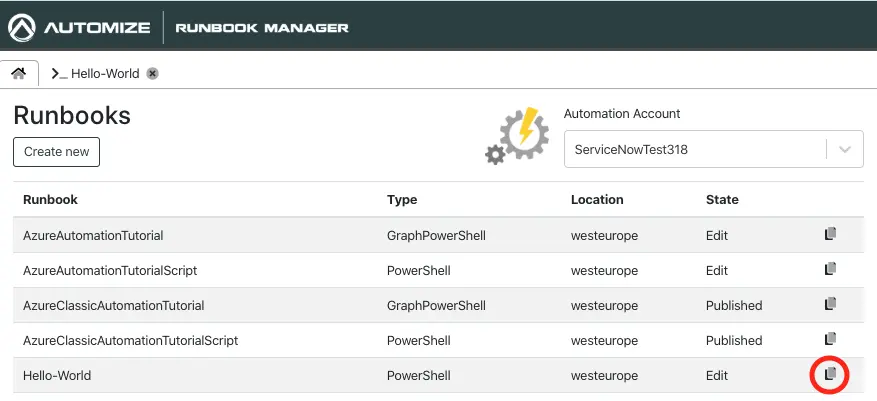
Task: Click the Create new button
Action: (x=56, y=152)
